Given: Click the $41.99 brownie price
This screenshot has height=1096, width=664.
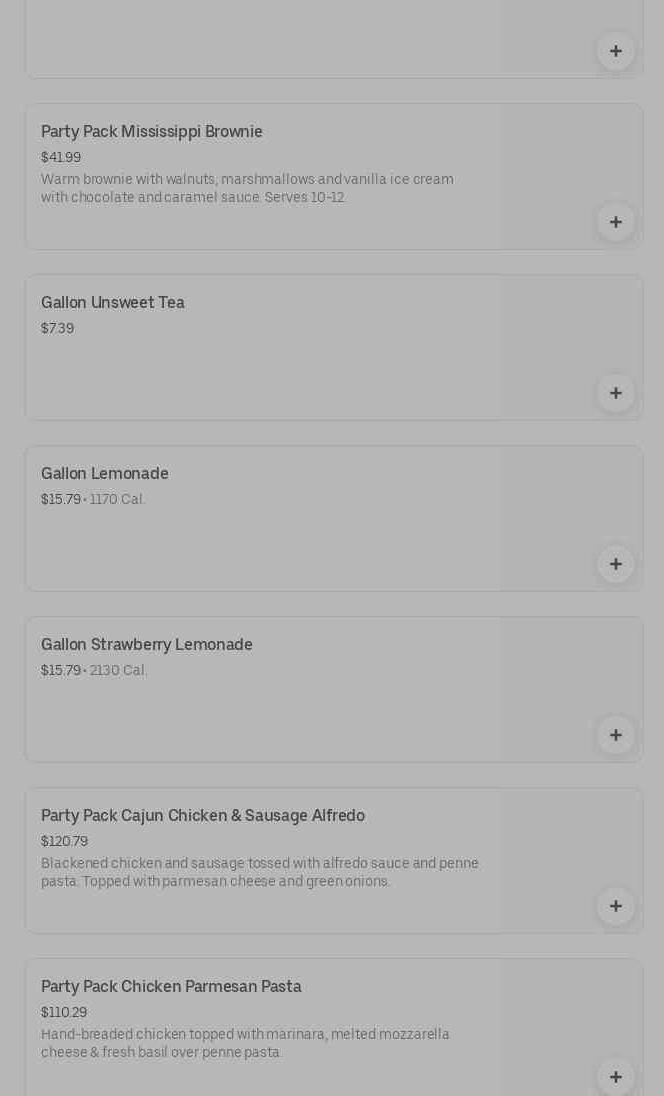Looking at the screenshot, I should pyautogui.click(x=61, y=158).
